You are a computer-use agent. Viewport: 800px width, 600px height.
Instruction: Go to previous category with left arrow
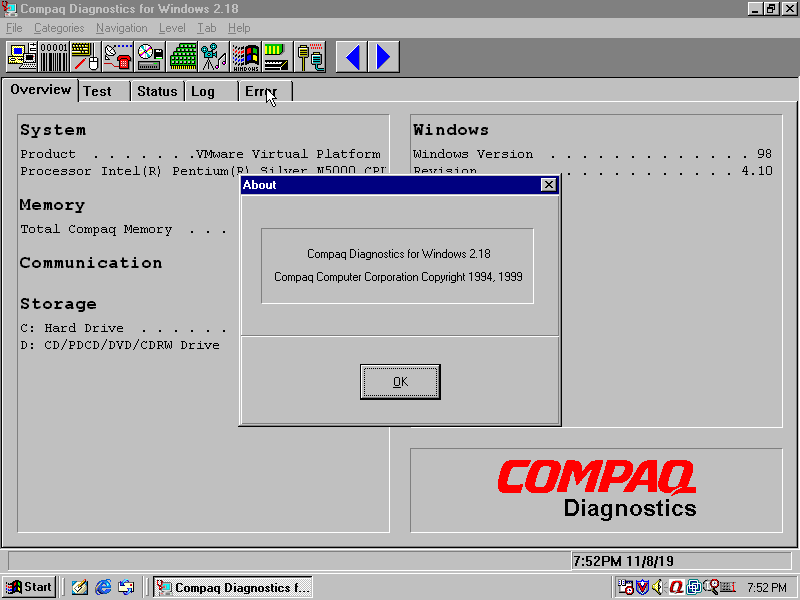[x=352, y=57]
